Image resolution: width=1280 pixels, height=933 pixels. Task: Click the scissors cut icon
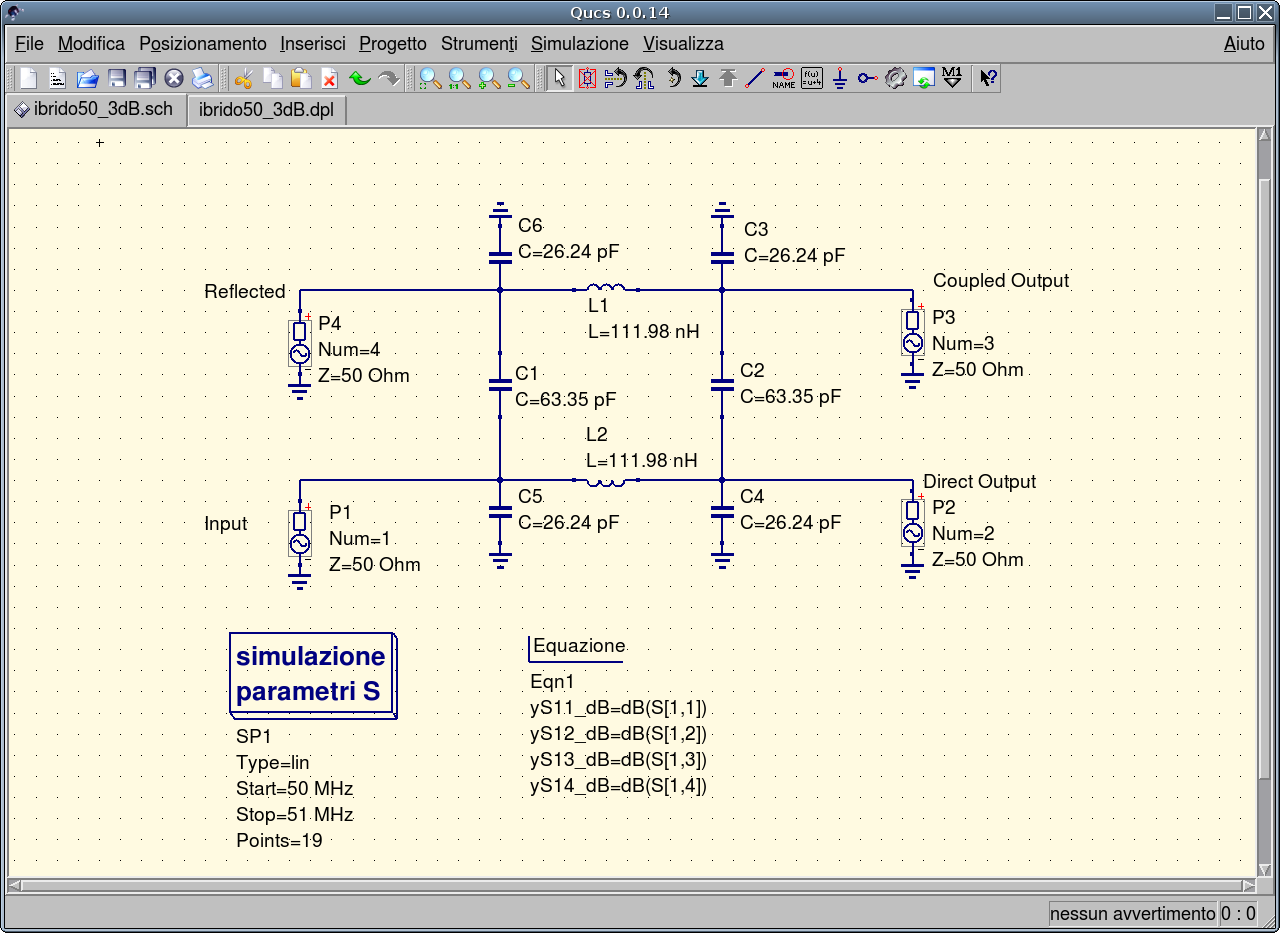coord(243,78)
